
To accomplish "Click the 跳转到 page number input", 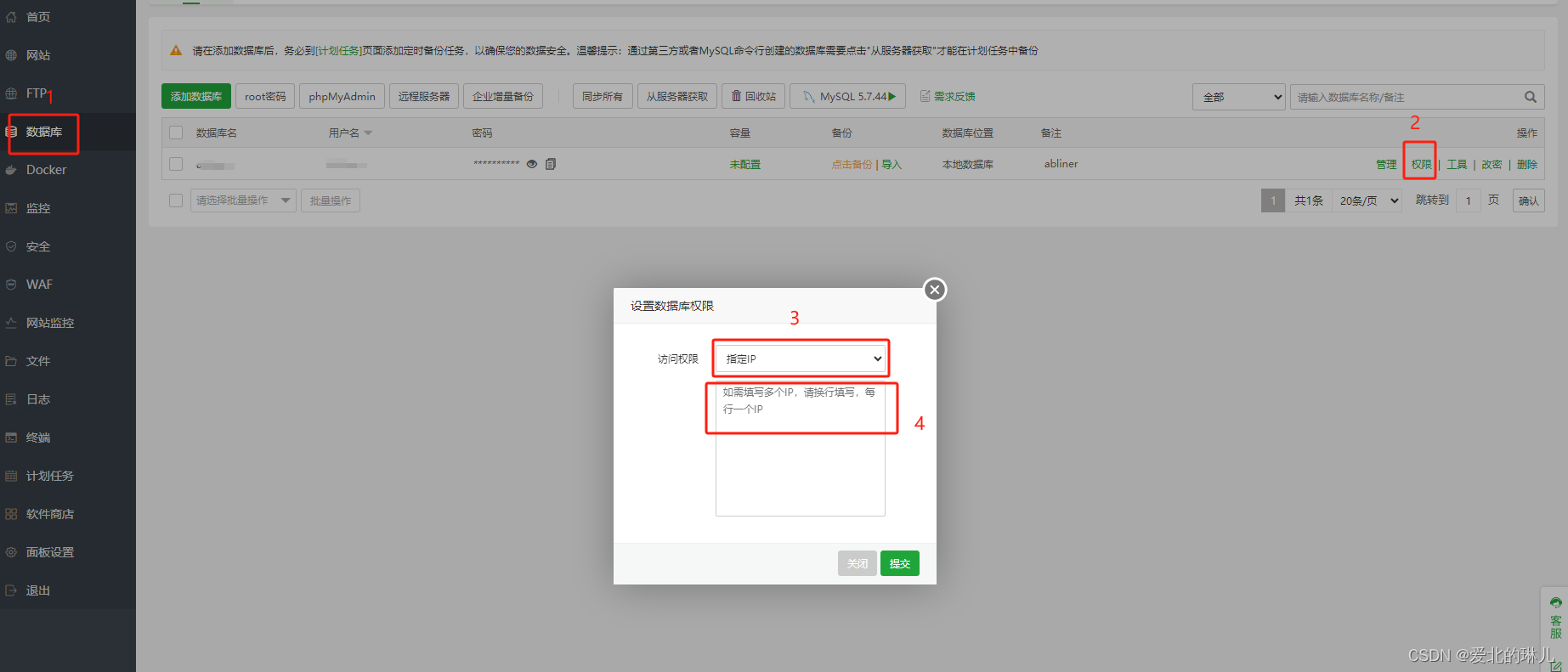I will pyautogui.click(x=1468, y=200).
